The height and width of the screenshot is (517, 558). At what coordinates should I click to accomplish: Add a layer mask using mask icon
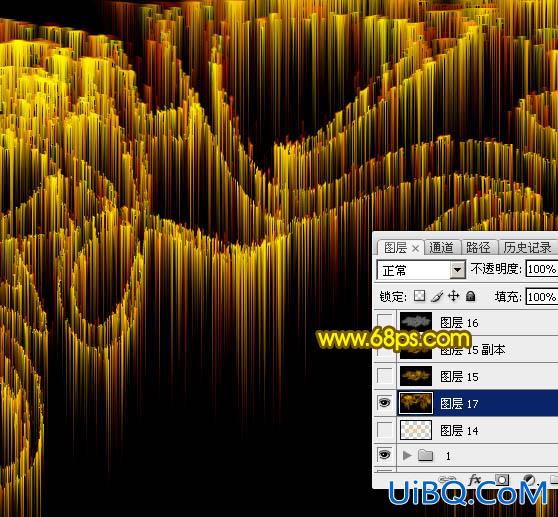click(502, 480)
